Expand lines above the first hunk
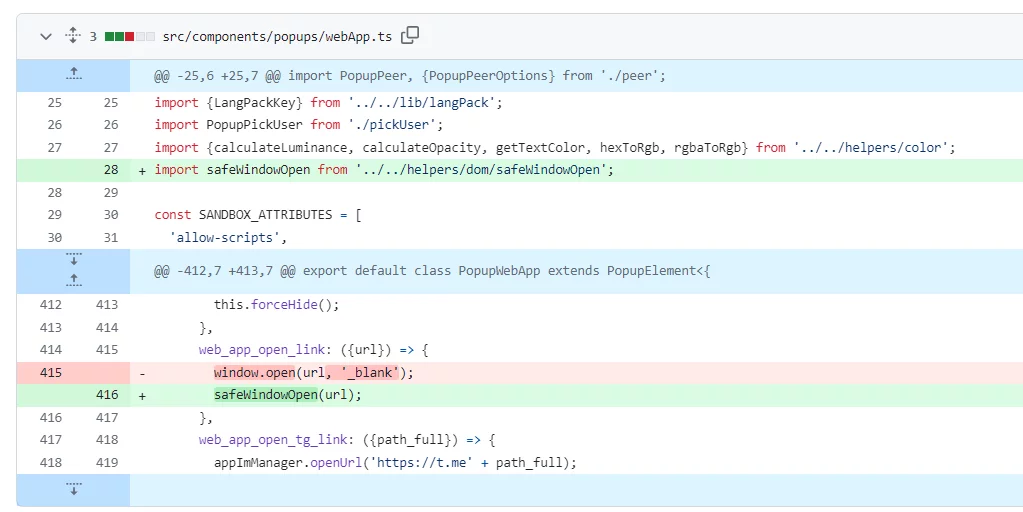The width and height of the screenshot is (1023, 512). point(73,74)
